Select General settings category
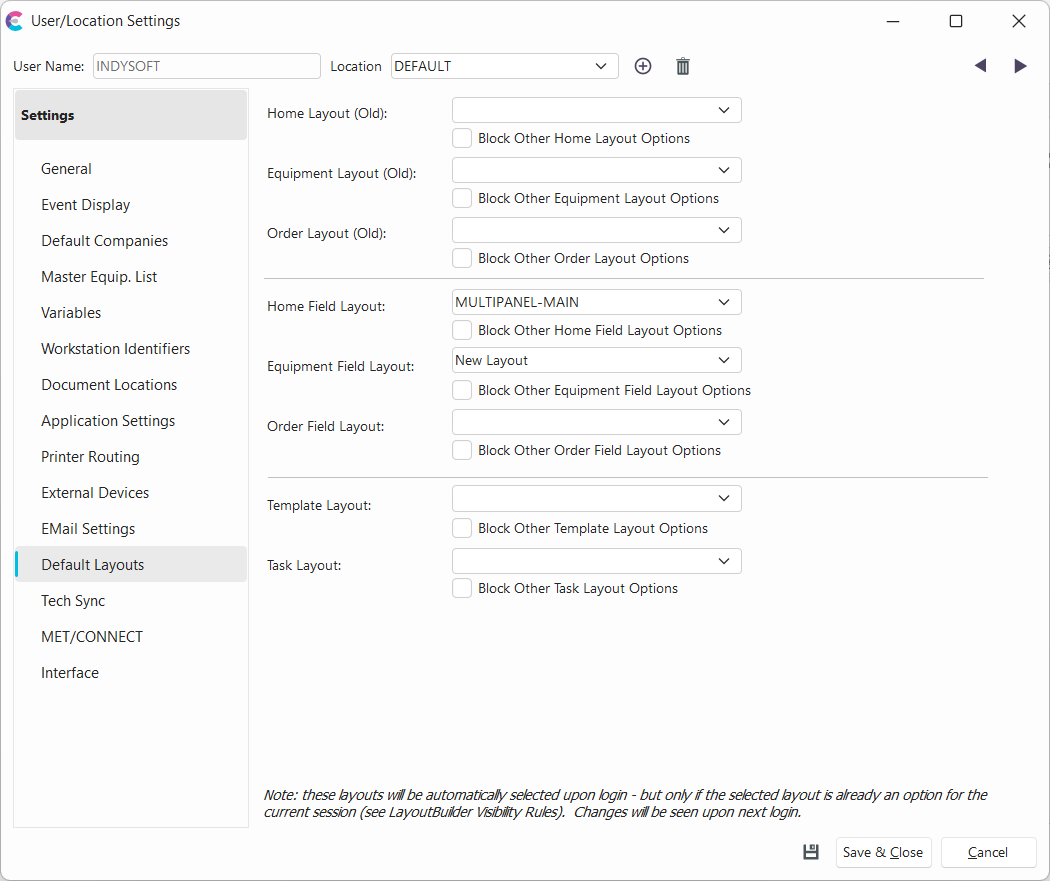 coord(66,169)
